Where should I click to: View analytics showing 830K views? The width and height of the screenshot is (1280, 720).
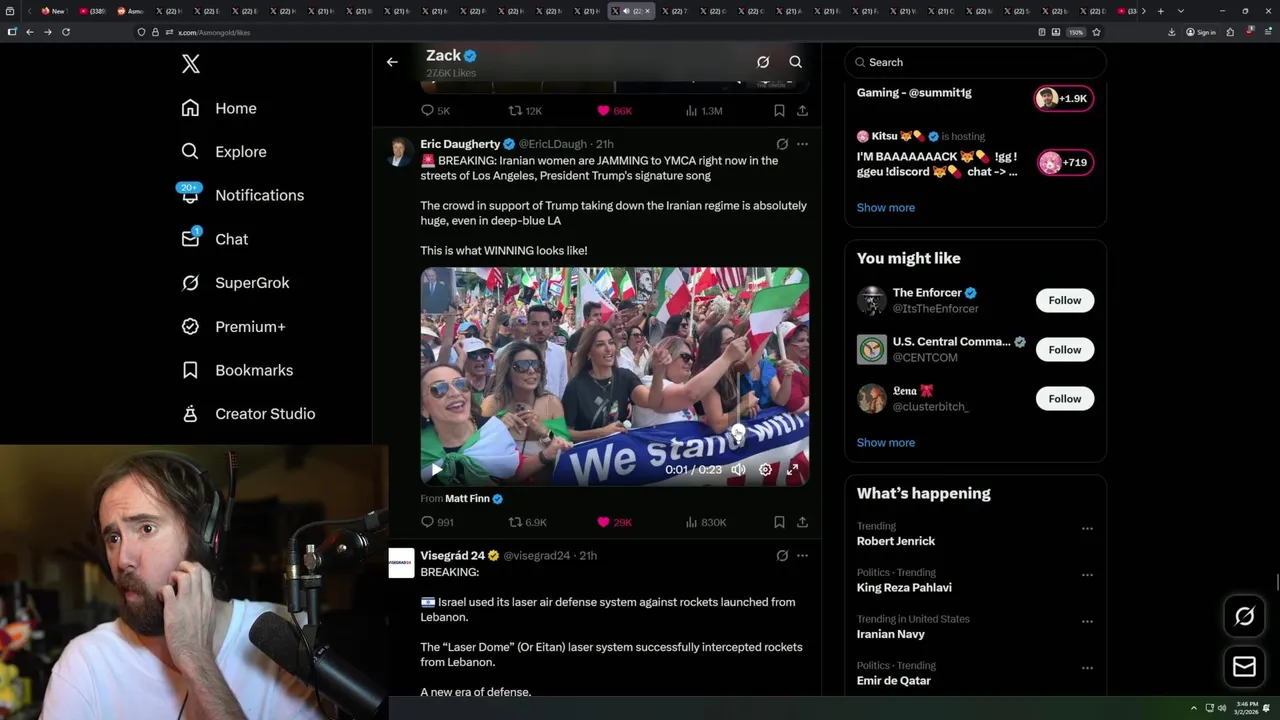706,522
